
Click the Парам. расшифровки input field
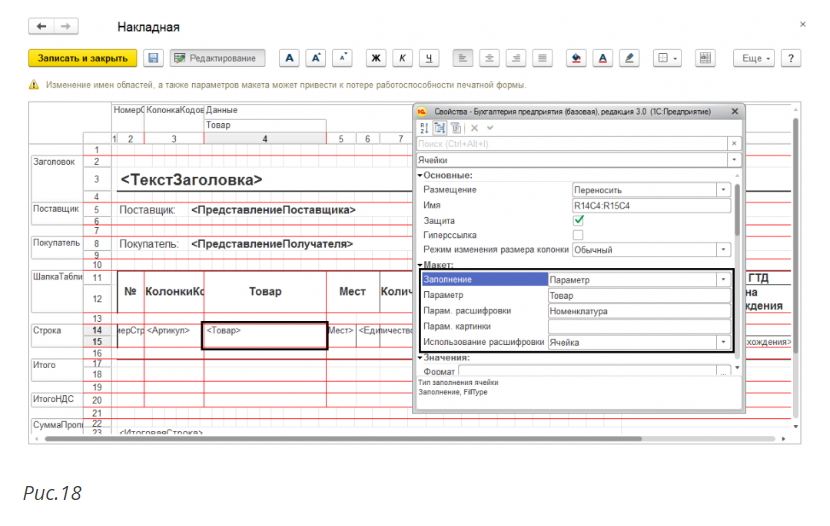(x=640, y=311)
